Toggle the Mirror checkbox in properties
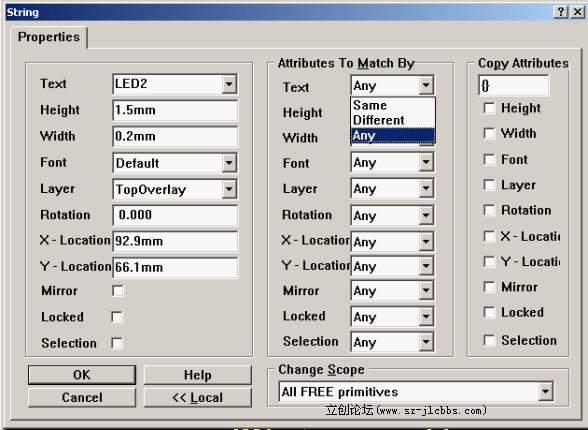Screen dimensions: 588x430 pyautogui.click(x=118, y=291)
